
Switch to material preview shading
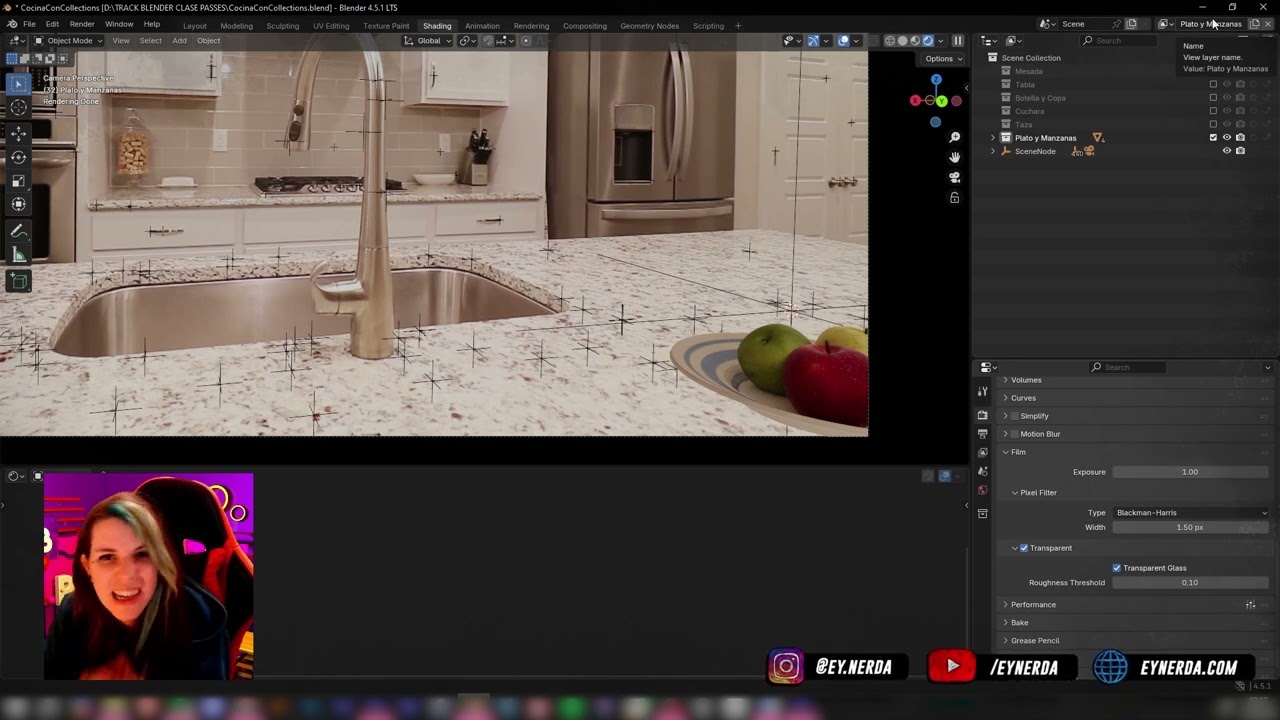915,41
